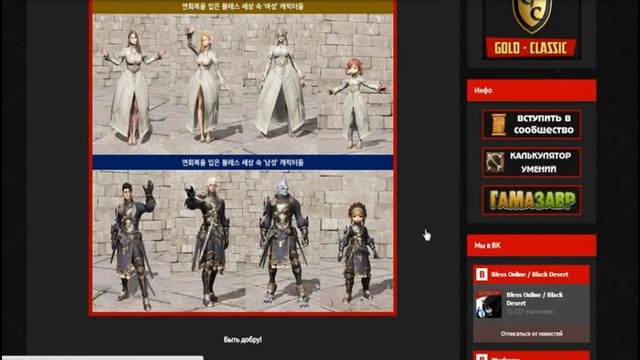The image size is (640, 360).
Task: Click the VK logo icon in the Bless Online widget header
Action: pos(482,274)
